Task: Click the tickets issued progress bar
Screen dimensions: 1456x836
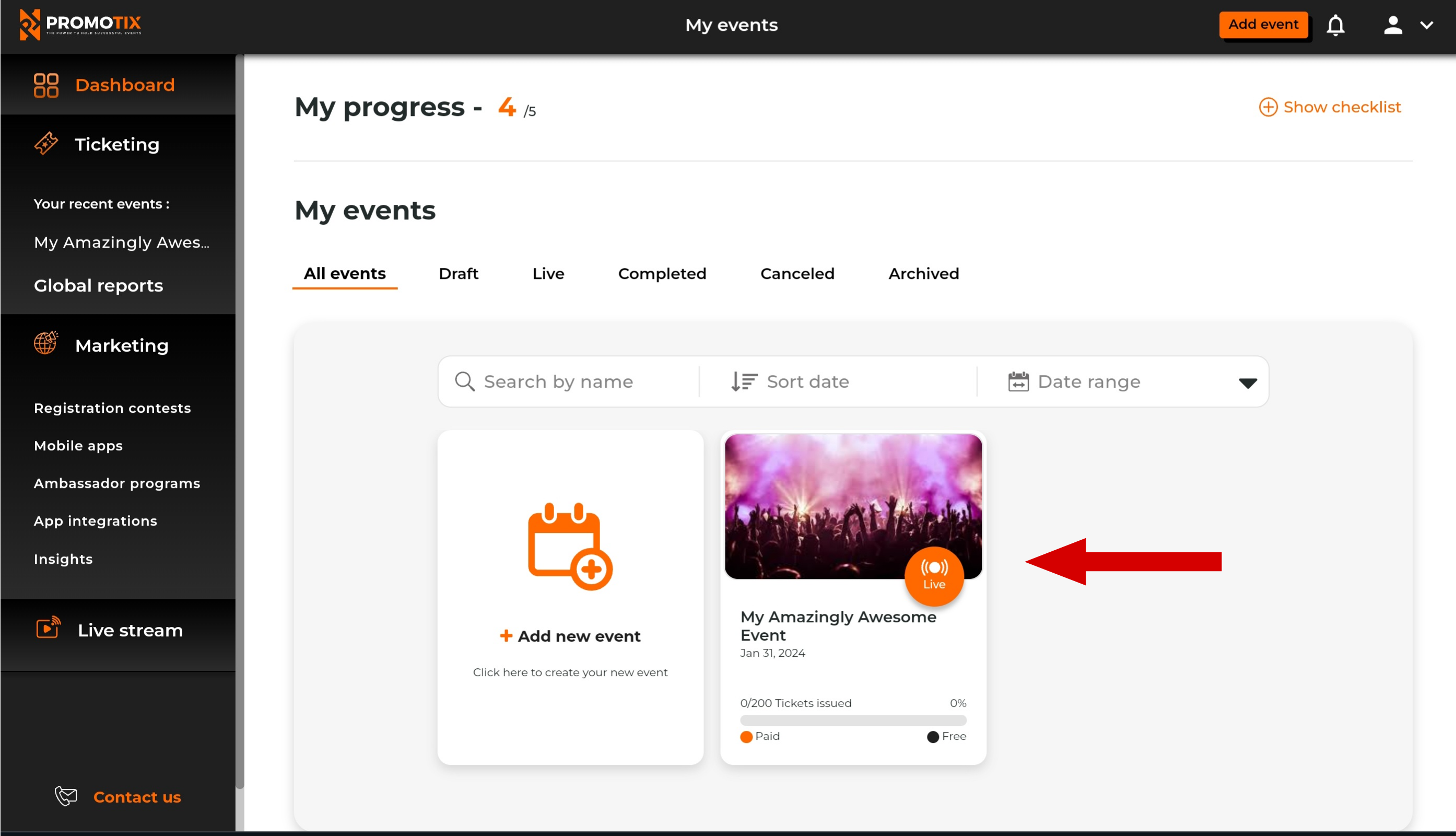Action: [x=853, y=720]
